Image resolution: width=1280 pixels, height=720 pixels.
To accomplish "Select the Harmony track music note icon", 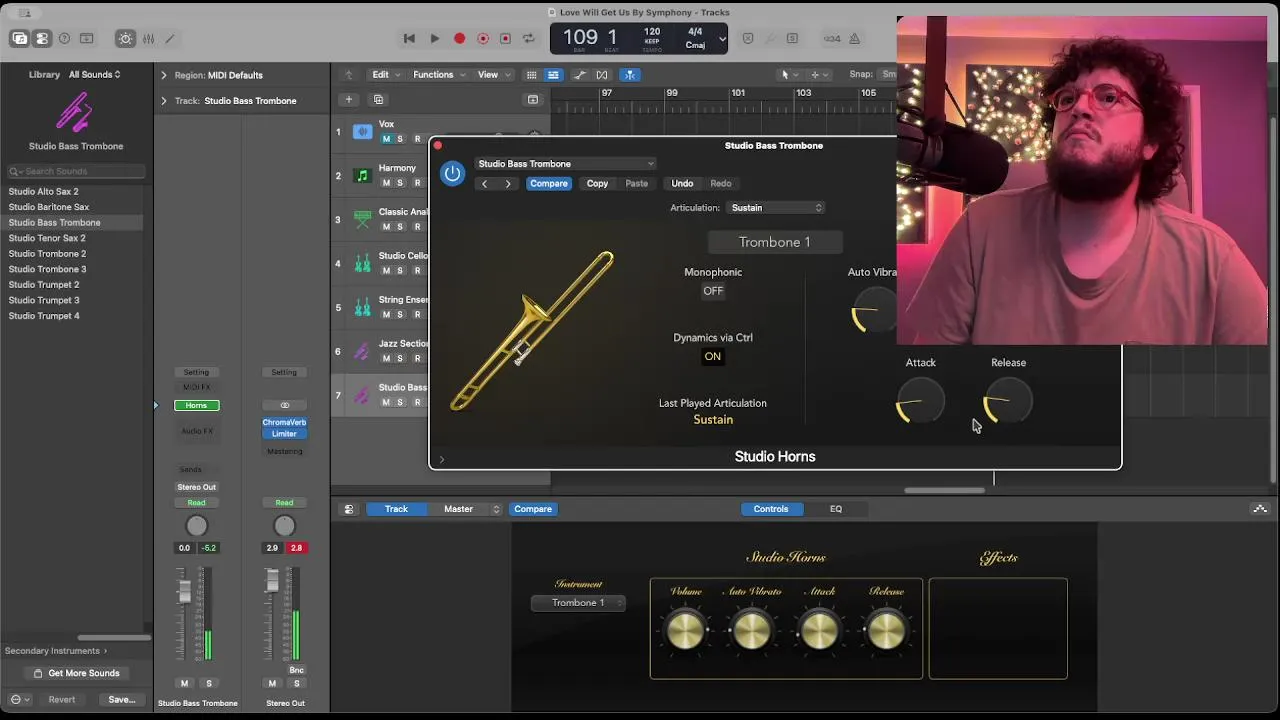I will (x=362, y=176).
